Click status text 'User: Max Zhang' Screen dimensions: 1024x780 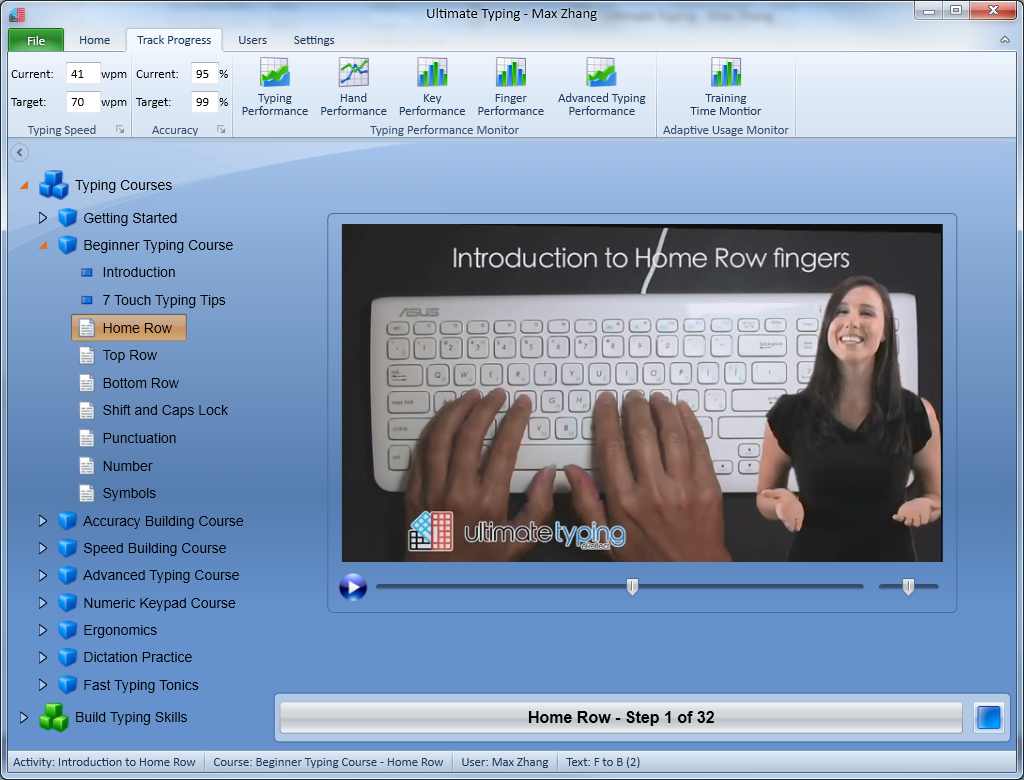coord(505,762)
